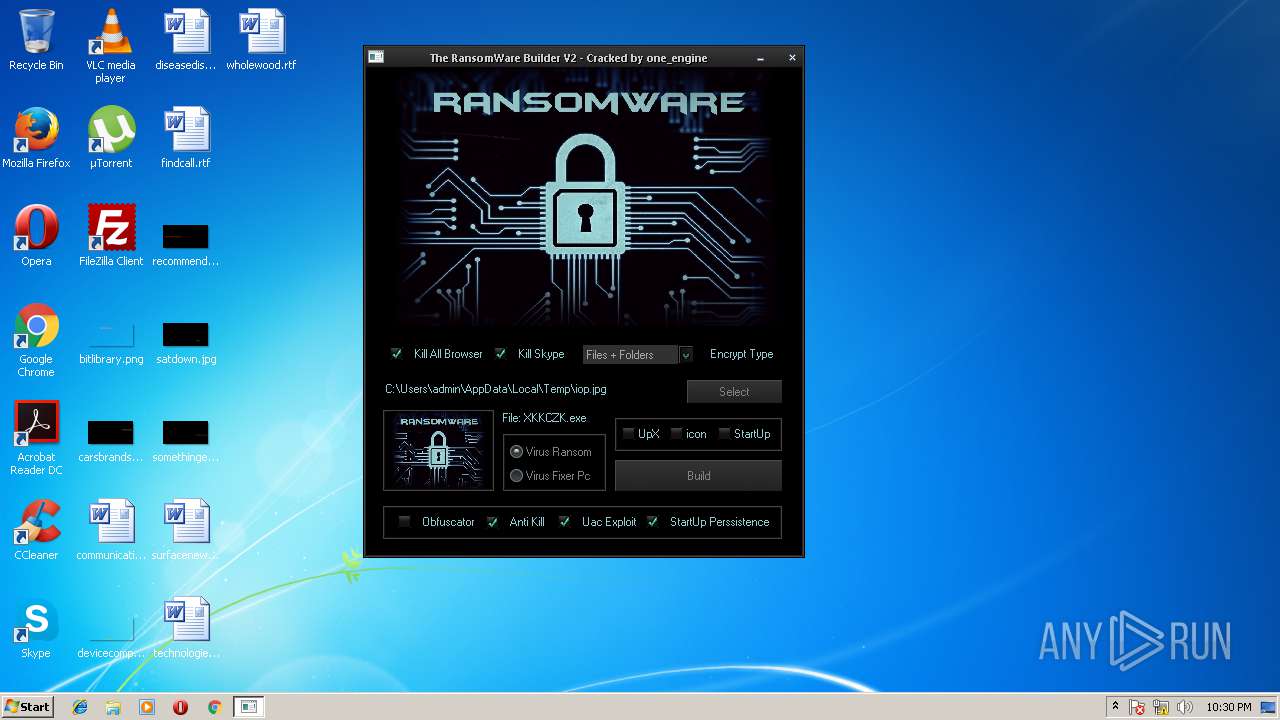Select the satdown.jpg desktop file

click(186, 343)
